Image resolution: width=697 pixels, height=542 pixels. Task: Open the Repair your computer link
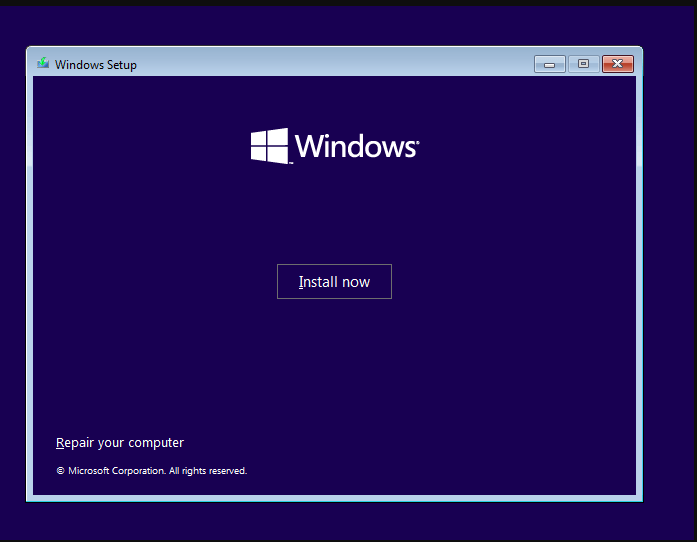pyautogui.click(x=120, y=443)
